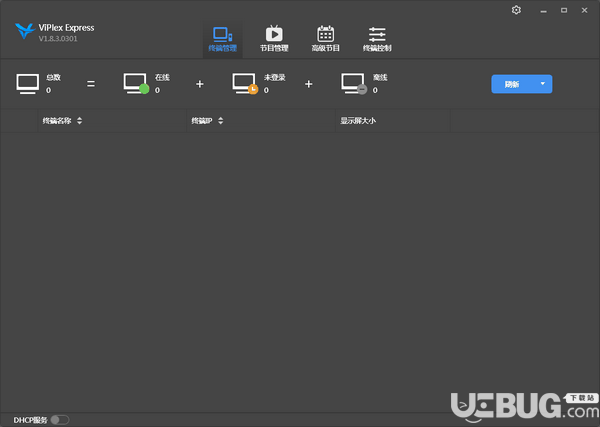Sort by 终端IP column arrows
Image resolution: width=600 pixels, height=427 pixels.
pos(220,121)
